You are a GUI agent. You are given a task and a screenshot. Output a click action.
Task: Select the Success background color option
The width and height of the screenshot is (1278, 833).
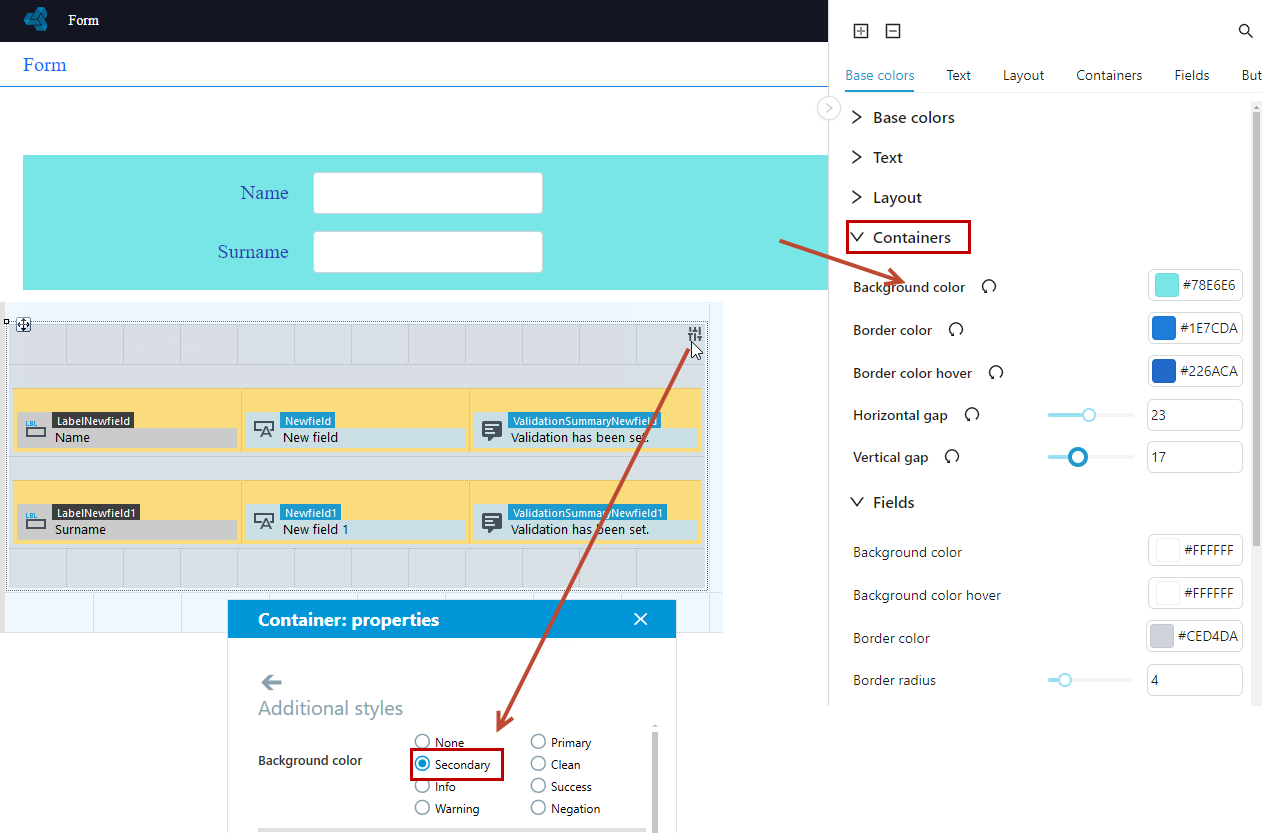click(538, 786)
